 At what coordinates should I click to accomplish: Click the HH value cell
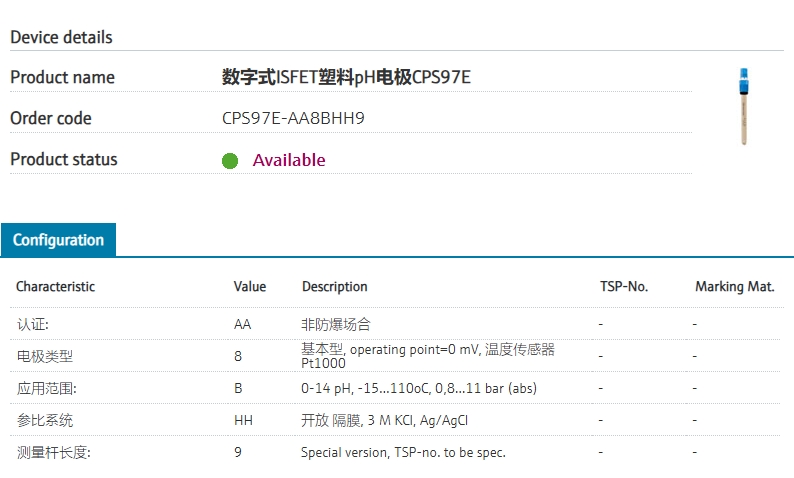pos(243,420)
